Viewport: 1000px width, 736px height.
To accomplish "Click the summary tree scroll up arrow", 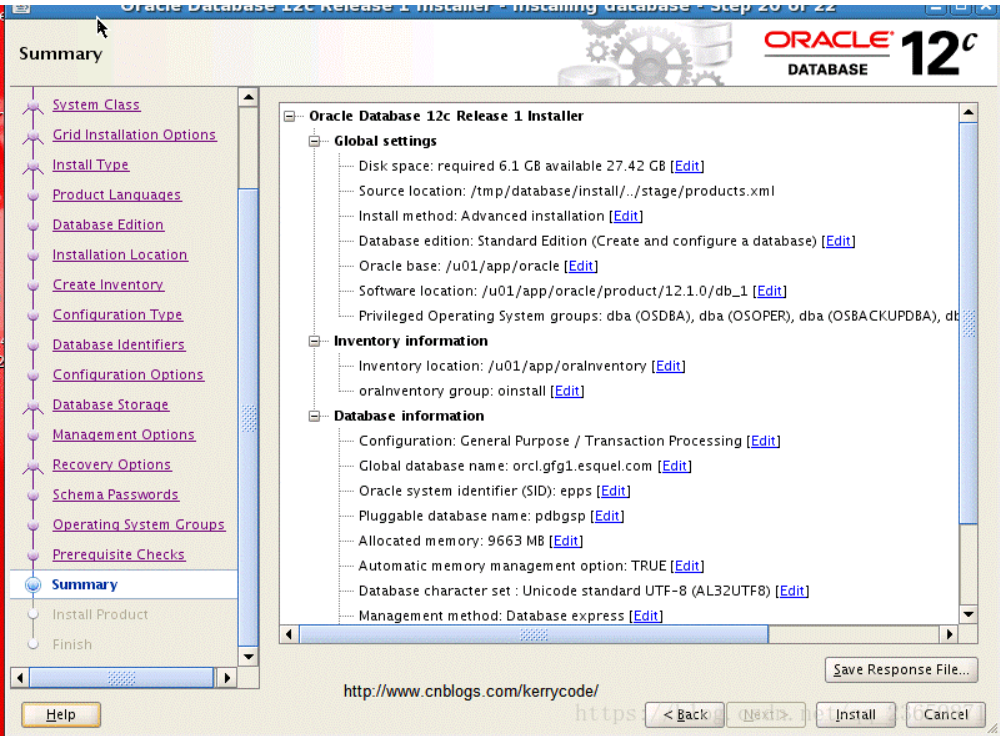I will 968,113.
